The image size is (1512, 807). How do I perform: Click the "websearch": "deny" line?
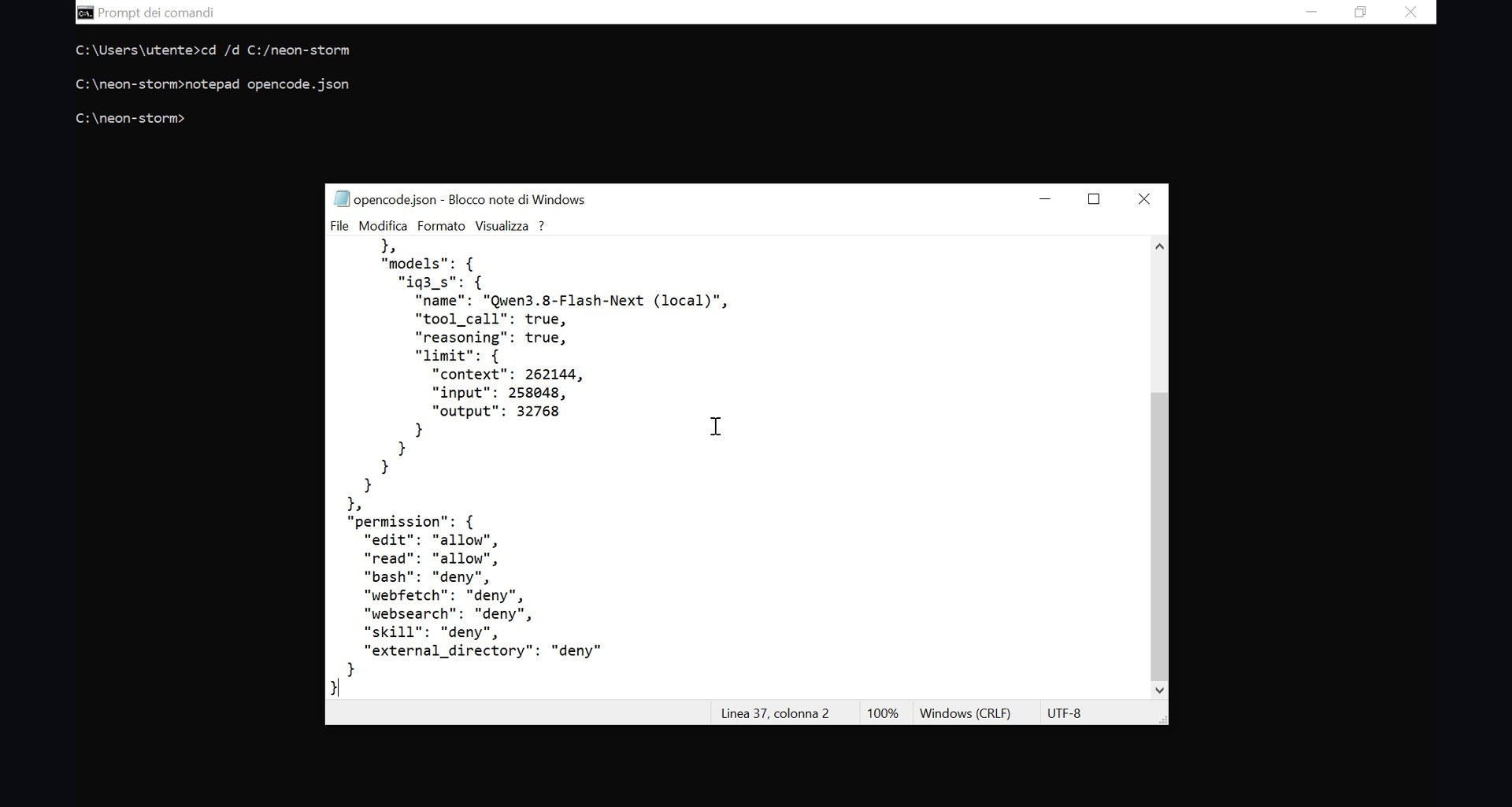[x=448, y=614]
